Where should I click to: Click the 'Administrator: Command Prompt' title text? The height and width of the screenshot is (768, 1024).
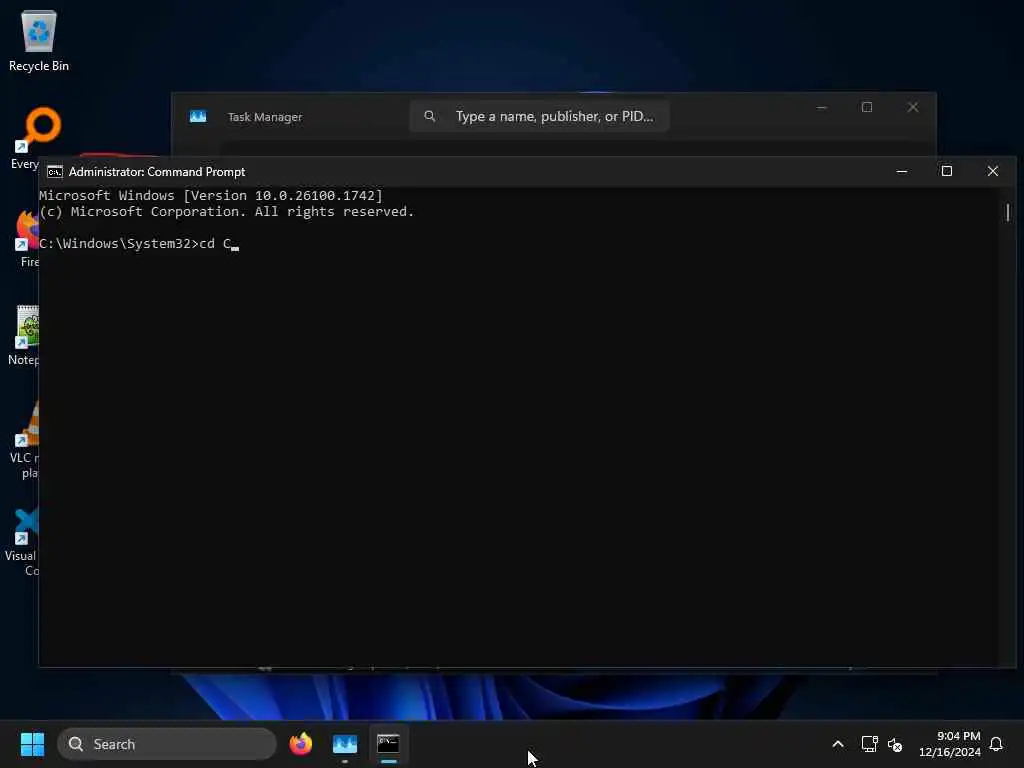157,172
